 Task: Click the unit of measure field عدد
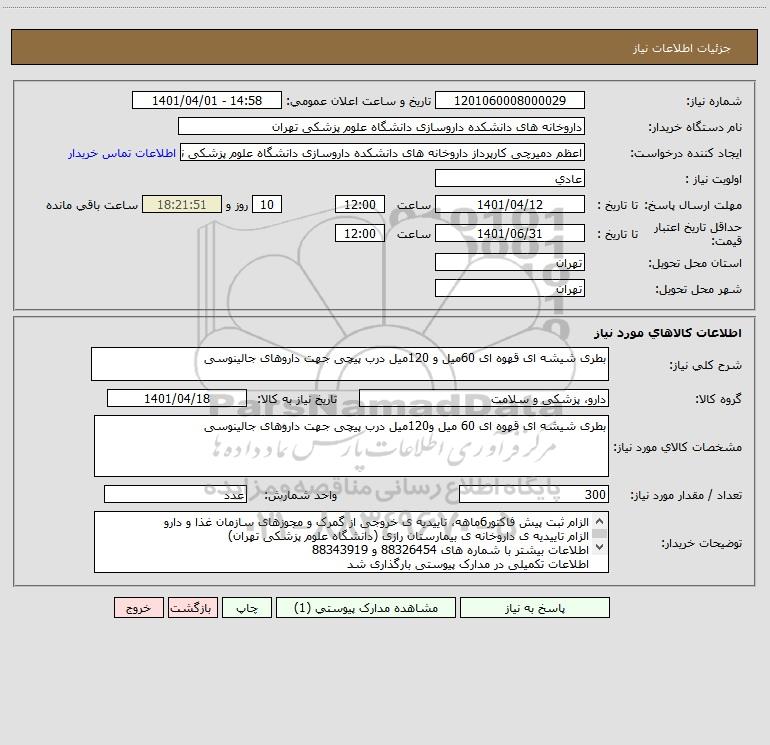click(x=175, y=495)
